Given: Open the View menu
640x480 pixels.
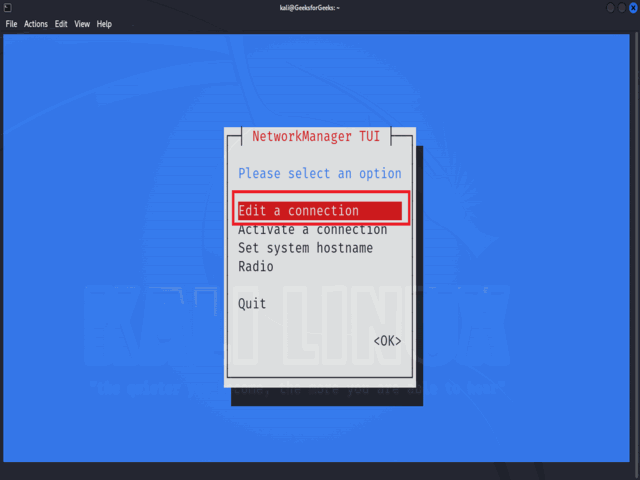Looking at the screenshot, I should 82,24.
